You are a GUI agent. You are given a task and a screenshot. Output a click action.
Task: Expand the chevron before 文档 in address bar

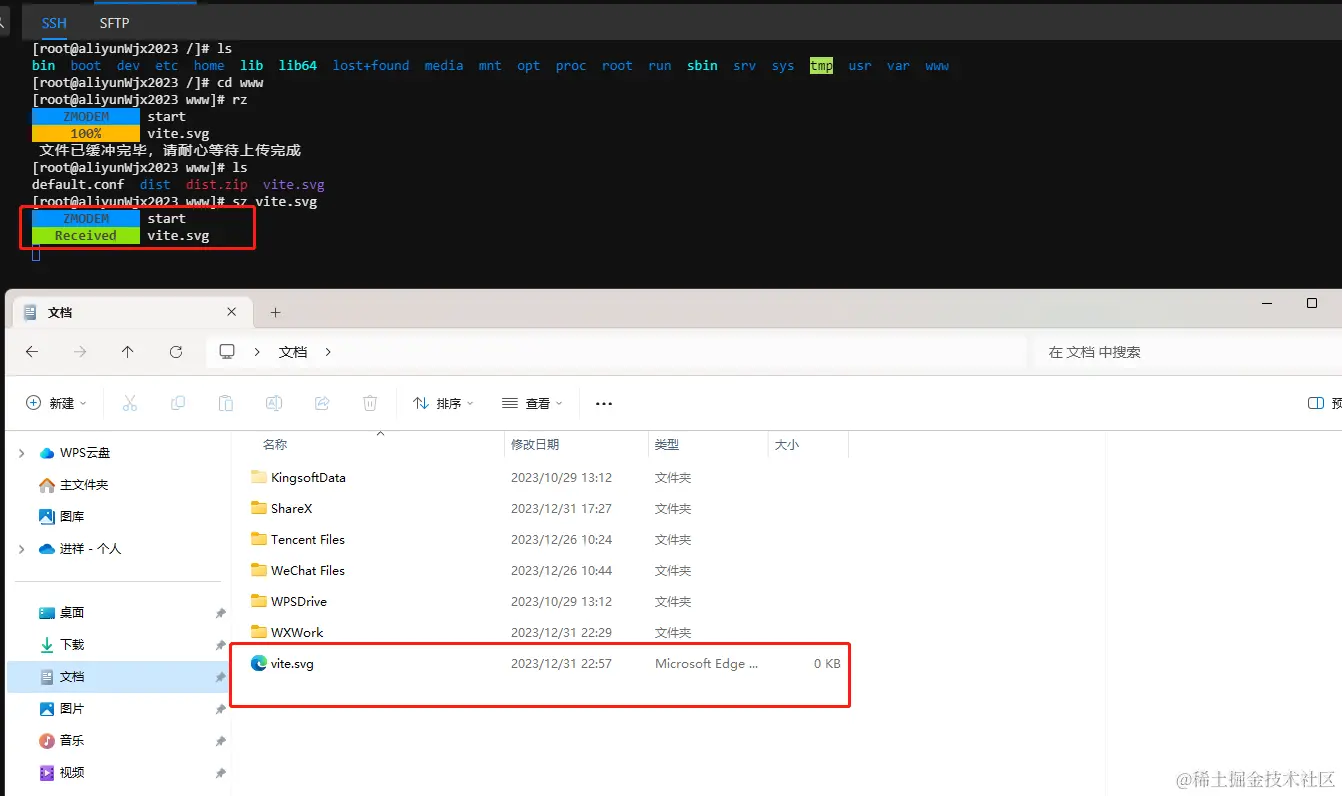(x=257, y=352)
